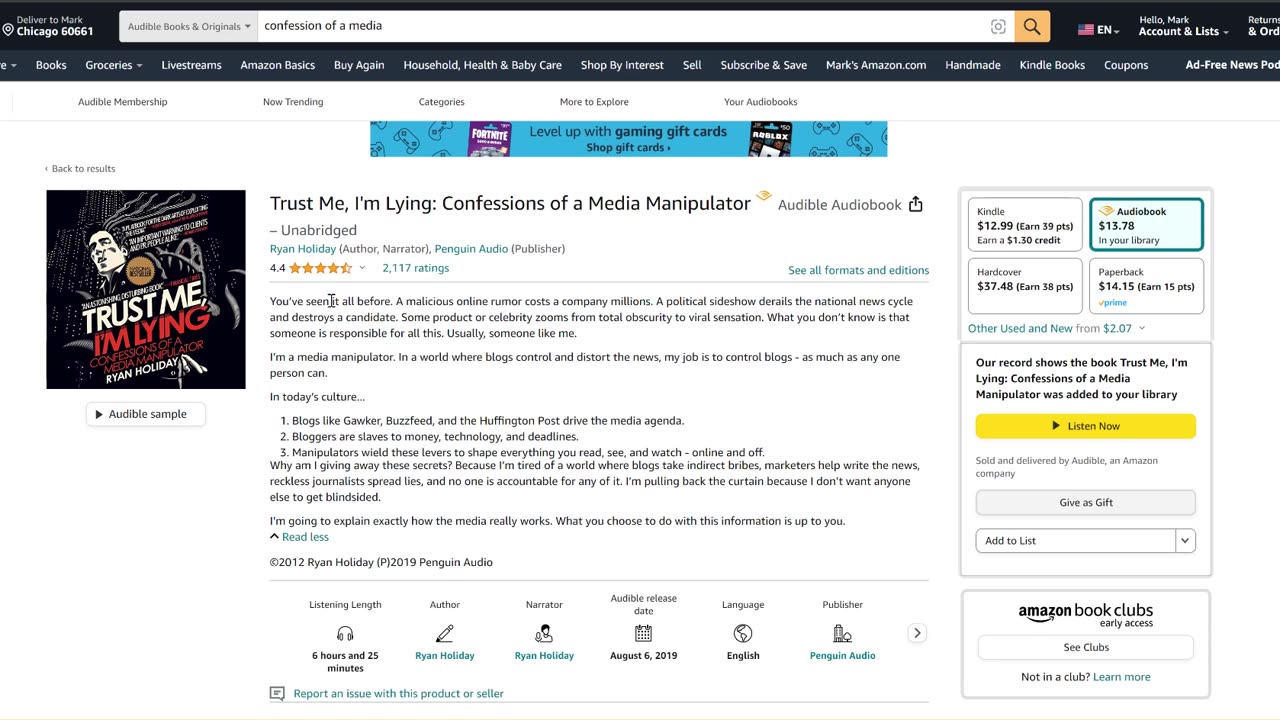Open Books in navigation bar
Screen dimensions: 1280x720
click(x=51, y=65)
